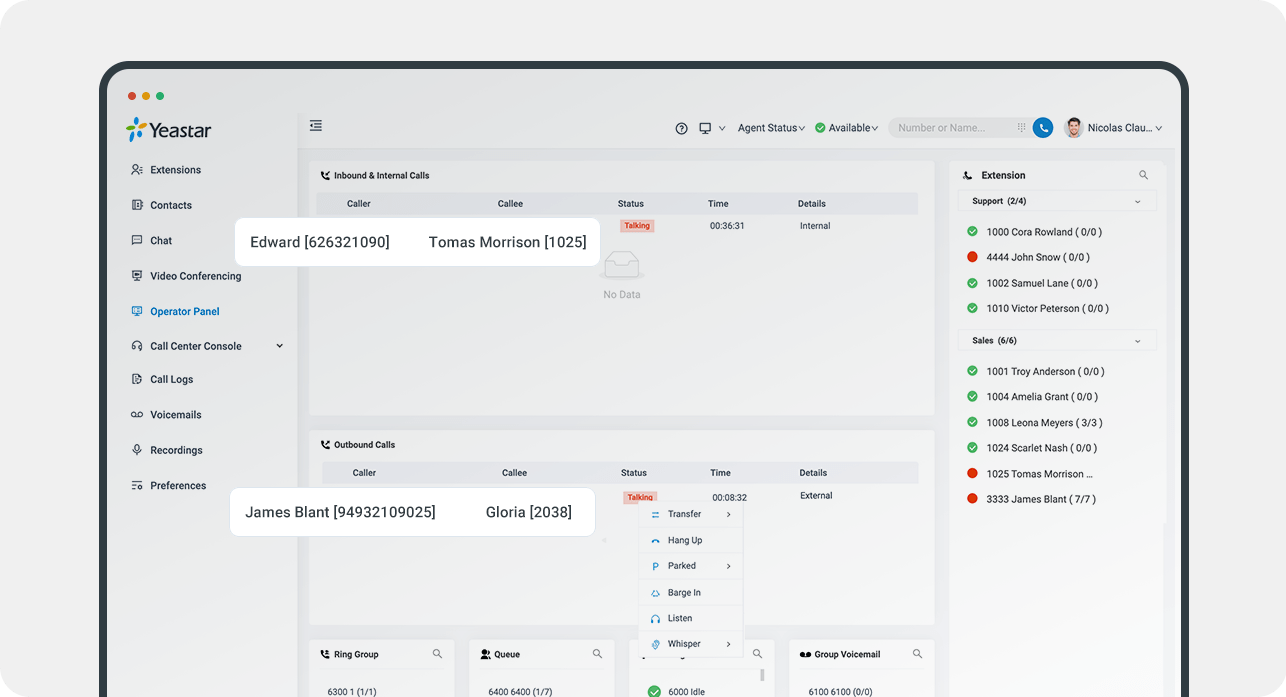The width and height of the screenshot is (1286, 697).
Task: Open Voicemails page
Action: click(x=176, y=415)
